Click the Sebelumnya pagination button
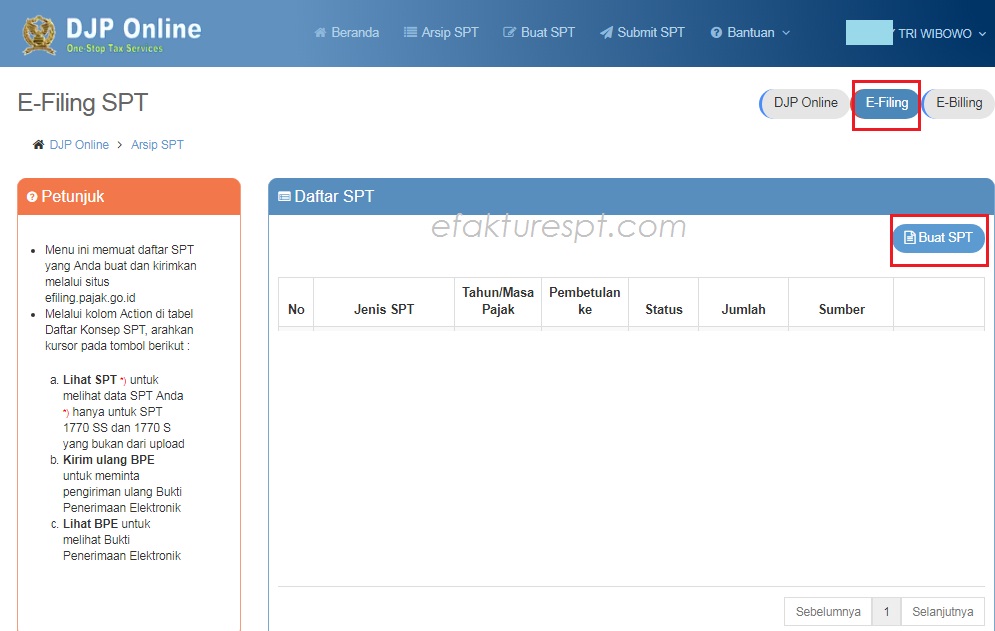Image resolution: width=995 pixels, height=631 pixels. [x=828, y=611]
